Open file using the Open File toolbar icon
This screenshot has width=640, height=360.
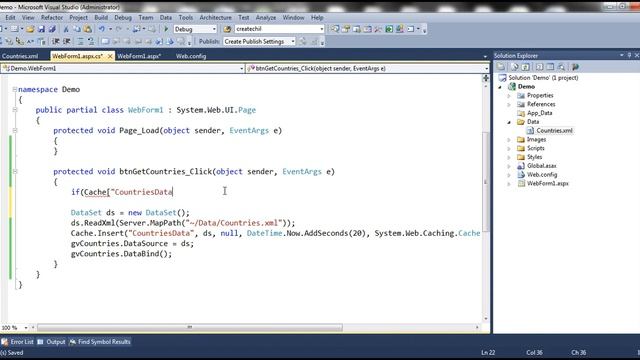(30, 29)
